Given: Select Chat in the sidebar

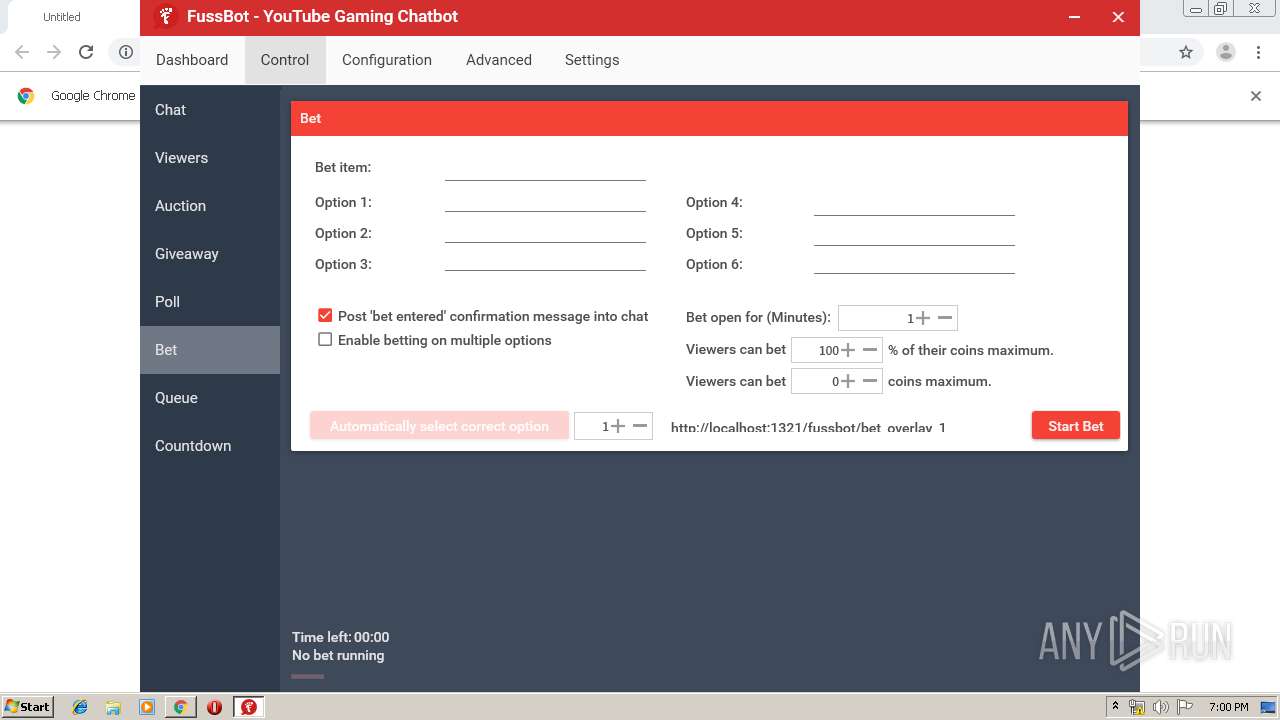Looking at the screenshot, I should pos(210,110).
